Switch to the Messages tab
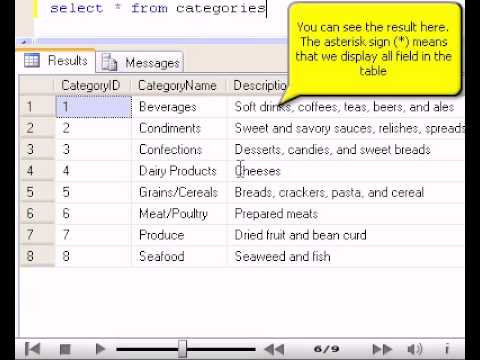Viewport: 480px width, 360px height. click(x=140, y=62)
